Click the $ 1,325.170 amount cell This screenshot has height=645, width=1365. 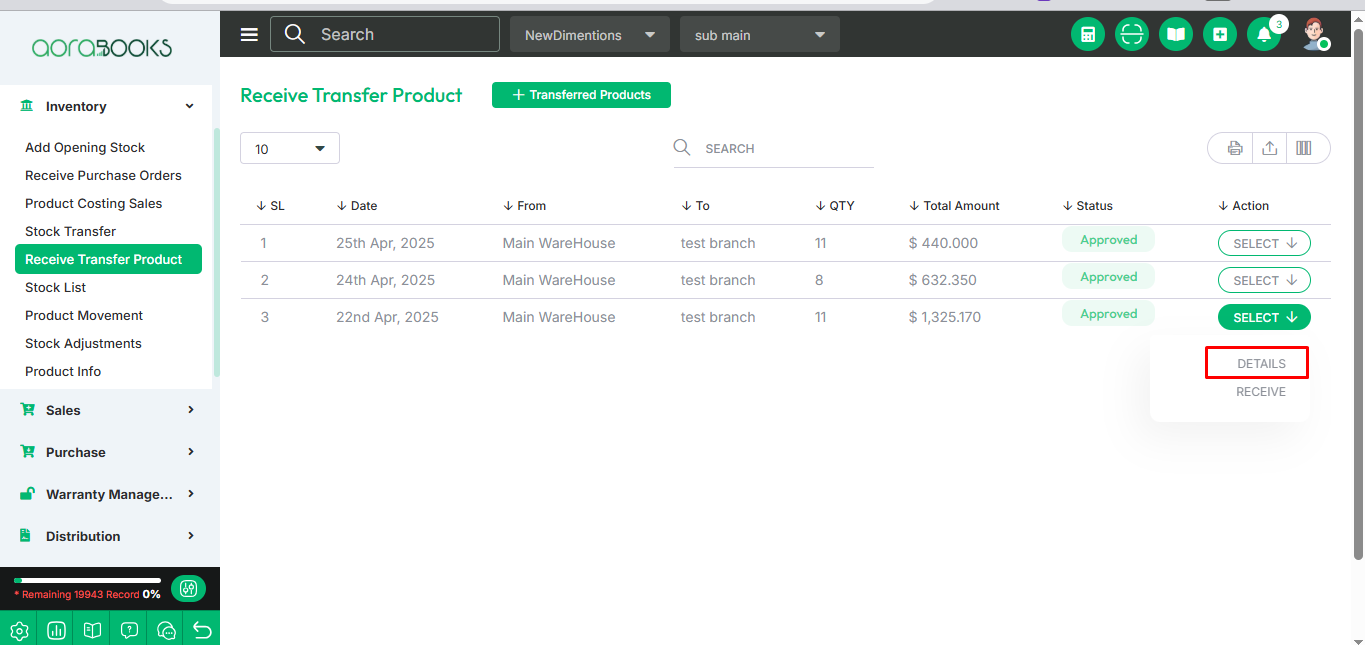tap(945, 317)
